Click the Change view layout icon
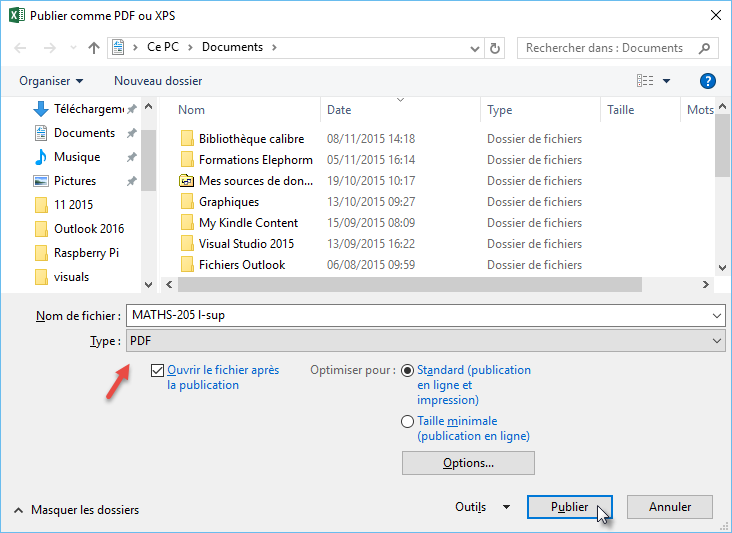The width and height of the screenshot is (732, 533). point(646,81)
